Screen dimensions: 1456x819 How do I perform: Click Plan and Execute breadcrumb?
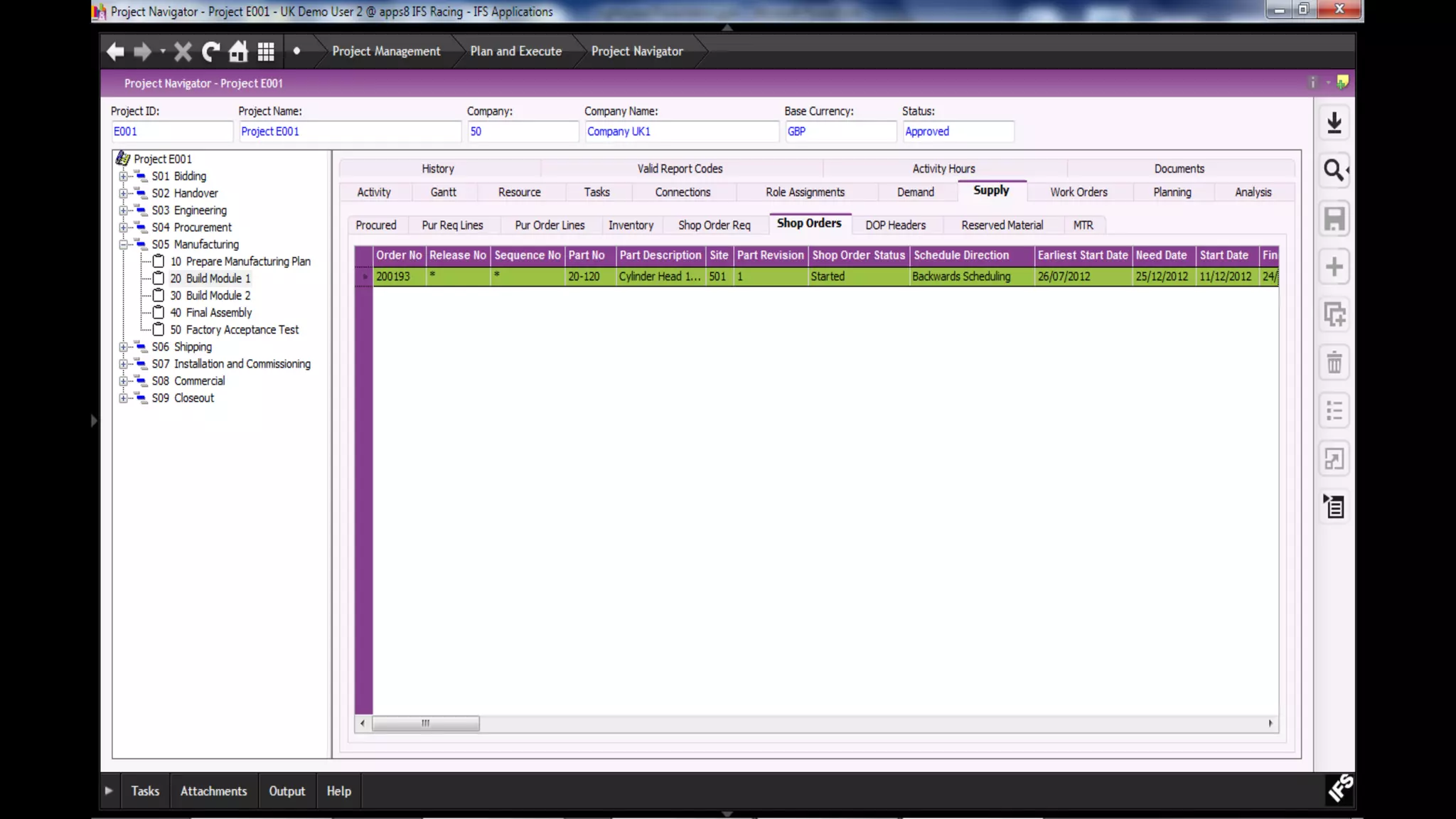pos(515,51)
